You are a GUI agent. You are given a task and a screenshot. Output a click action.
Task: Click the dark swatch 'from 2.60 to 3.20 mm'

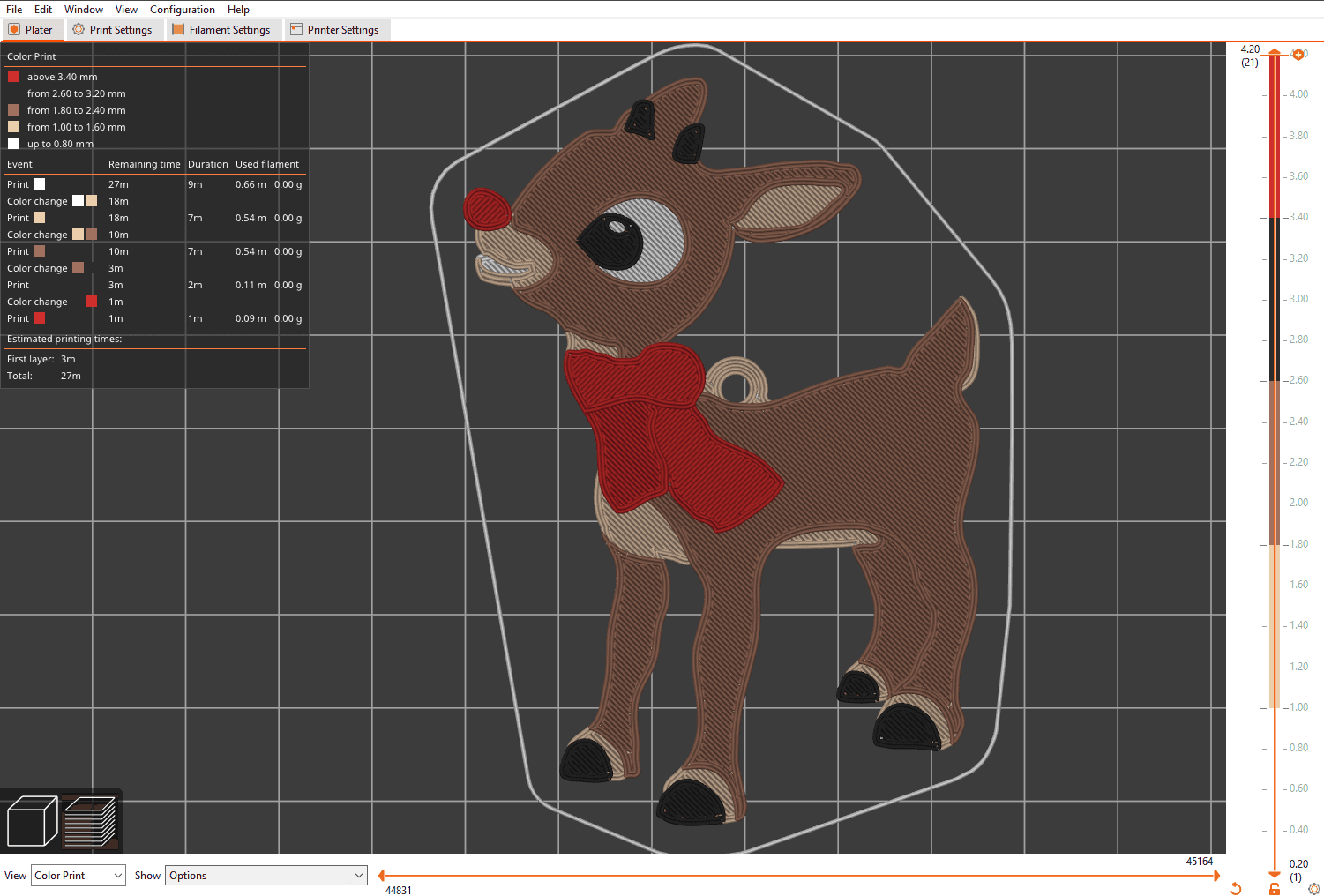tap(13, 93)
